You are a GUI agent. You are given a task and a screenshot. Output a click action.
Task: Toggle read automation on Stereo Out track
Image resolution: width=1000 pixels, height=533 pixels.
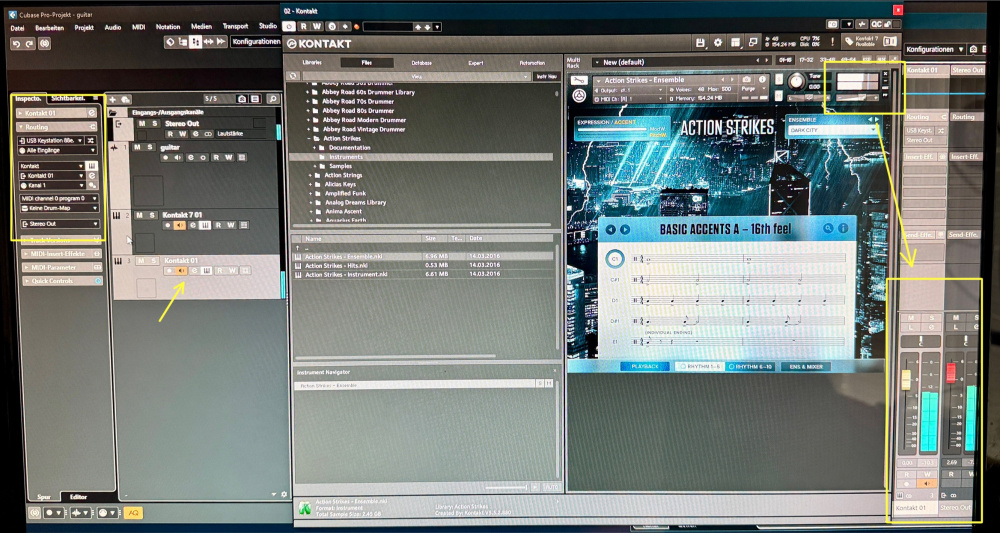click(x=171, y=134)
